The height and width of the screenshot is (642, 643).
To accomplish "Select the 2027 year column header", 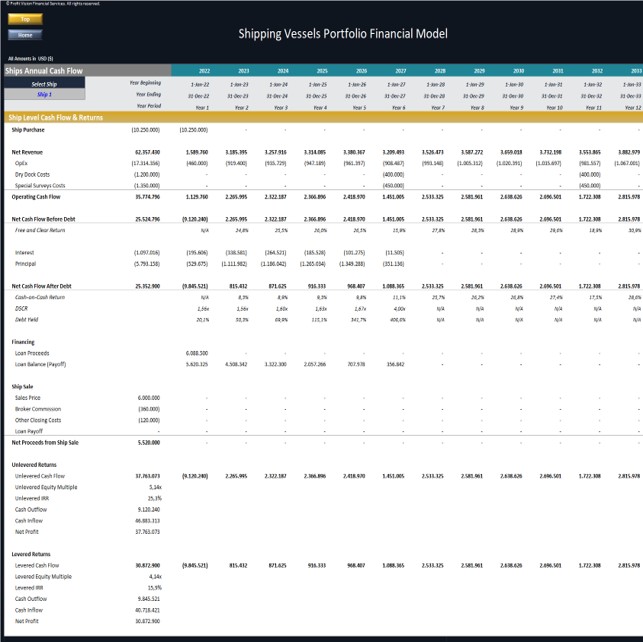I will (401, 71).
